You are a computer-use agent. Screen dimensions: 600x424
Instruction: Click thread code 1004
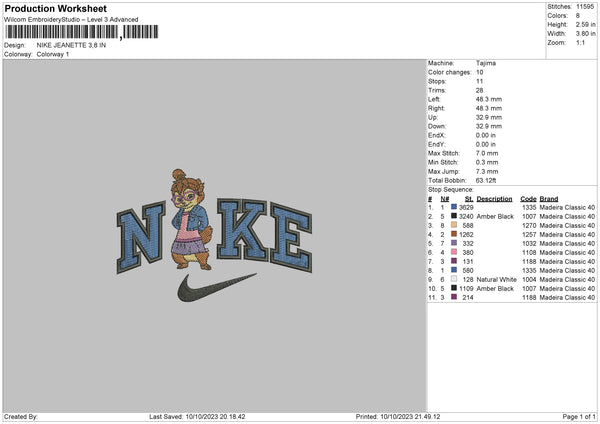(x=529, y=280)
